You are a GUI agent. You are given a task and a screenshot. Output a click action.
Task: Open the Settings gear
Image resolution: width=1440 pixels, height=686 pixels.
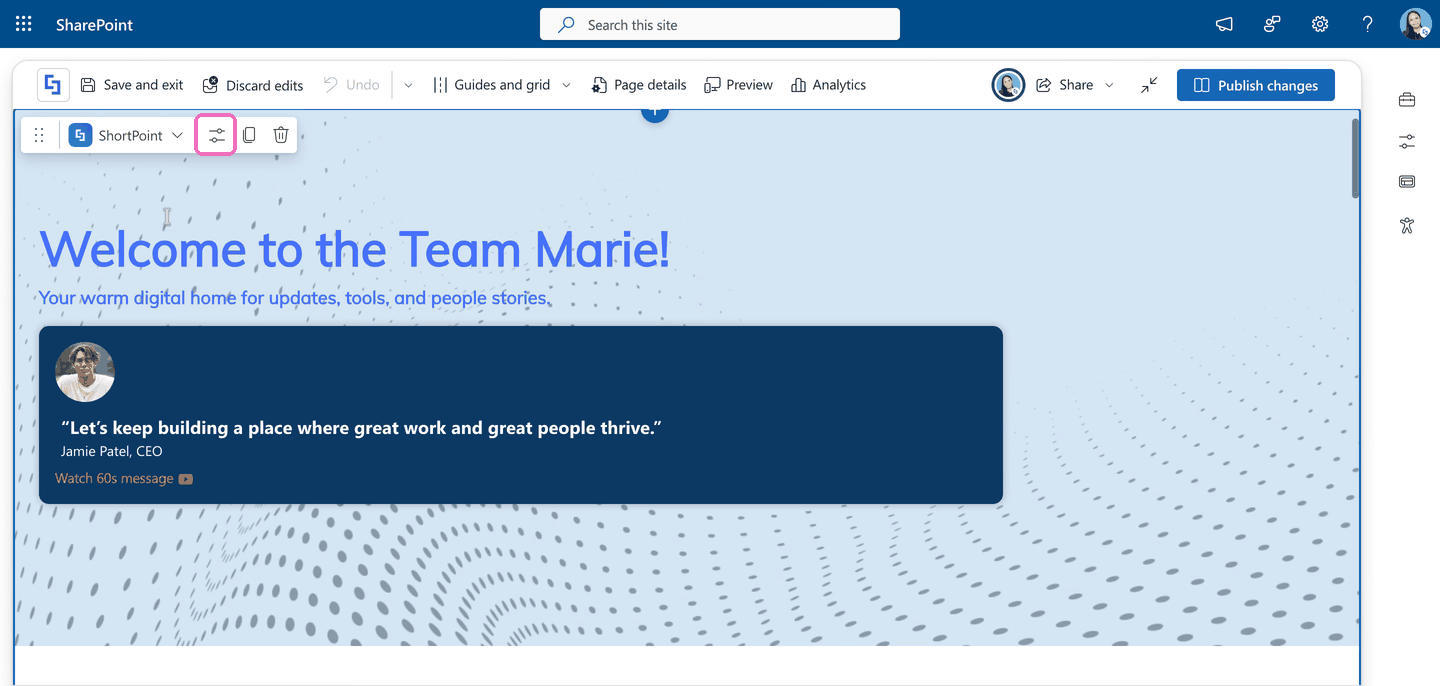coord(1320,24)
